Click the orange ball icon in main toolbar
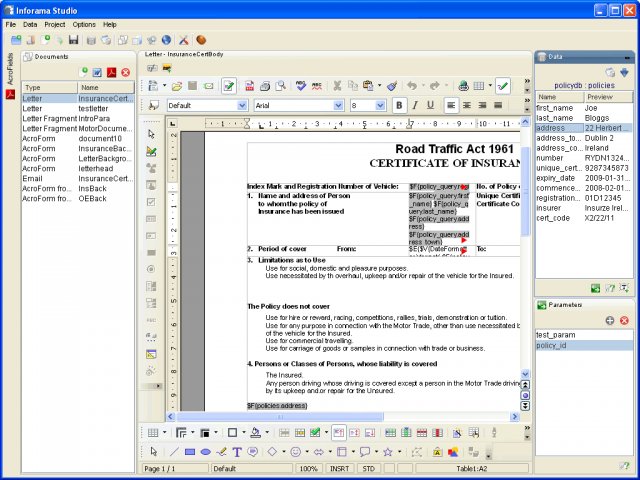Viewport: 640px width, 480px height. (201, 40)
